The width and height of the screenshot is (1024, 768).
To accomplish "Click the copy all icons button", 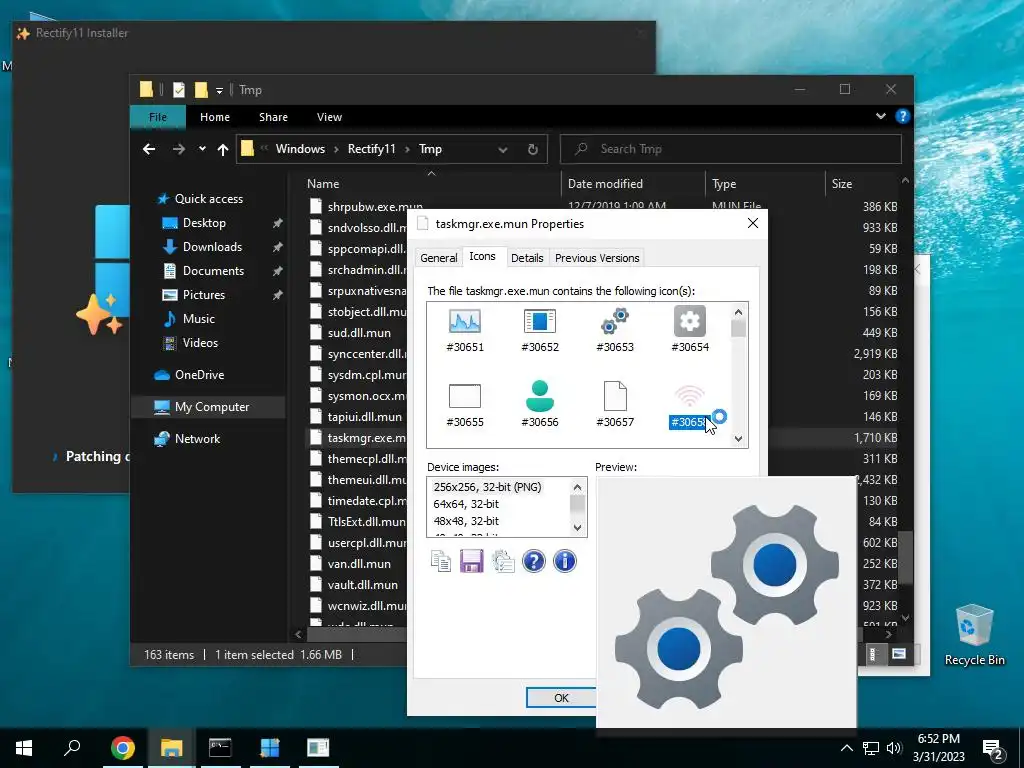I will point(503,561).
